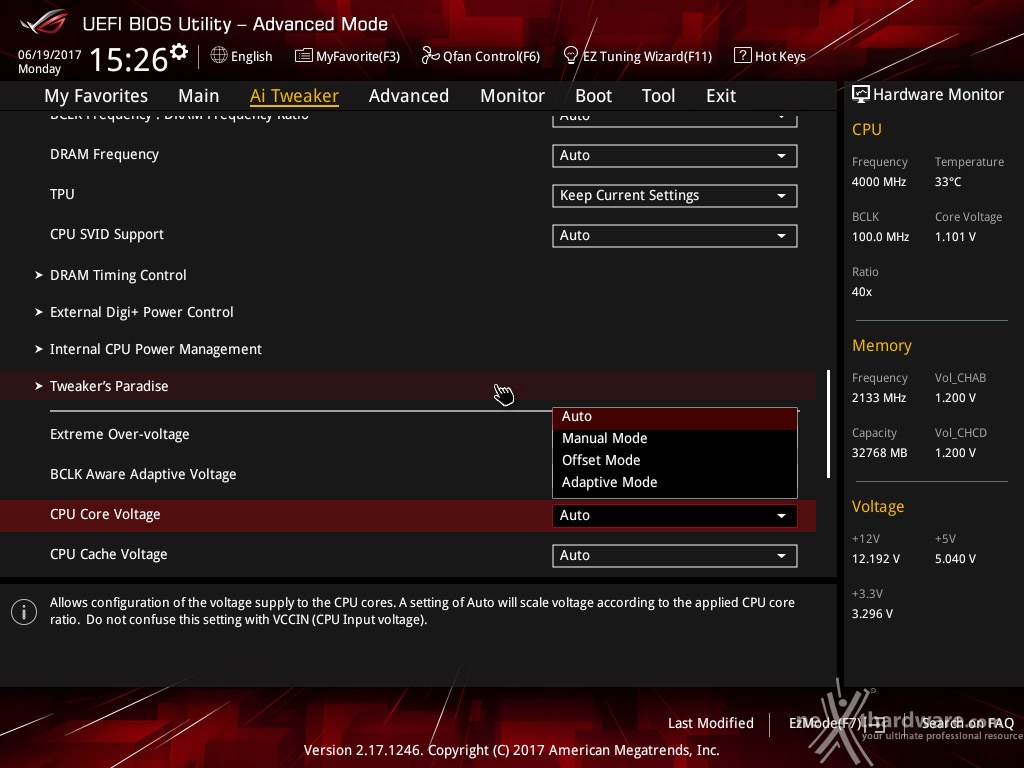The width and height of the screenshot is (1024, 768).
Task: Click the ROG logo icon
Action: pyautogui.click(x=44, y=22)
